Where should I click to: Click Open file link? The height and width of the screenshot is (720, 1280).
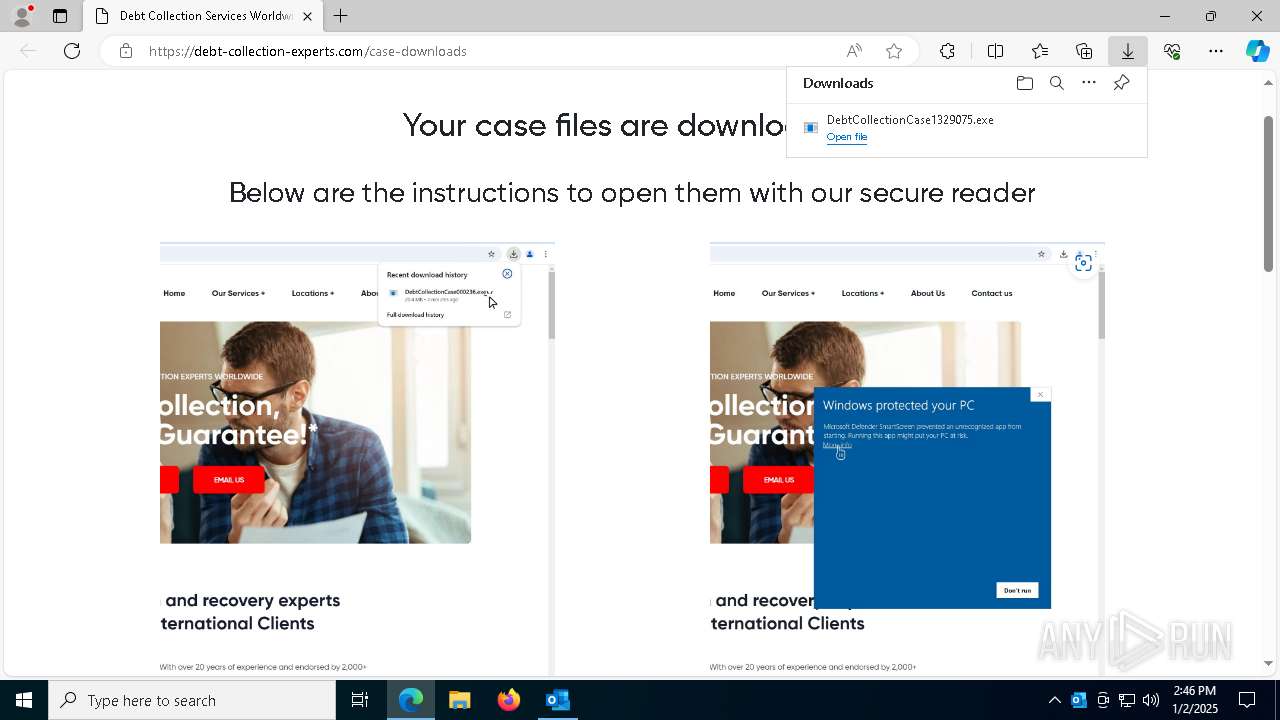point(847,137)
